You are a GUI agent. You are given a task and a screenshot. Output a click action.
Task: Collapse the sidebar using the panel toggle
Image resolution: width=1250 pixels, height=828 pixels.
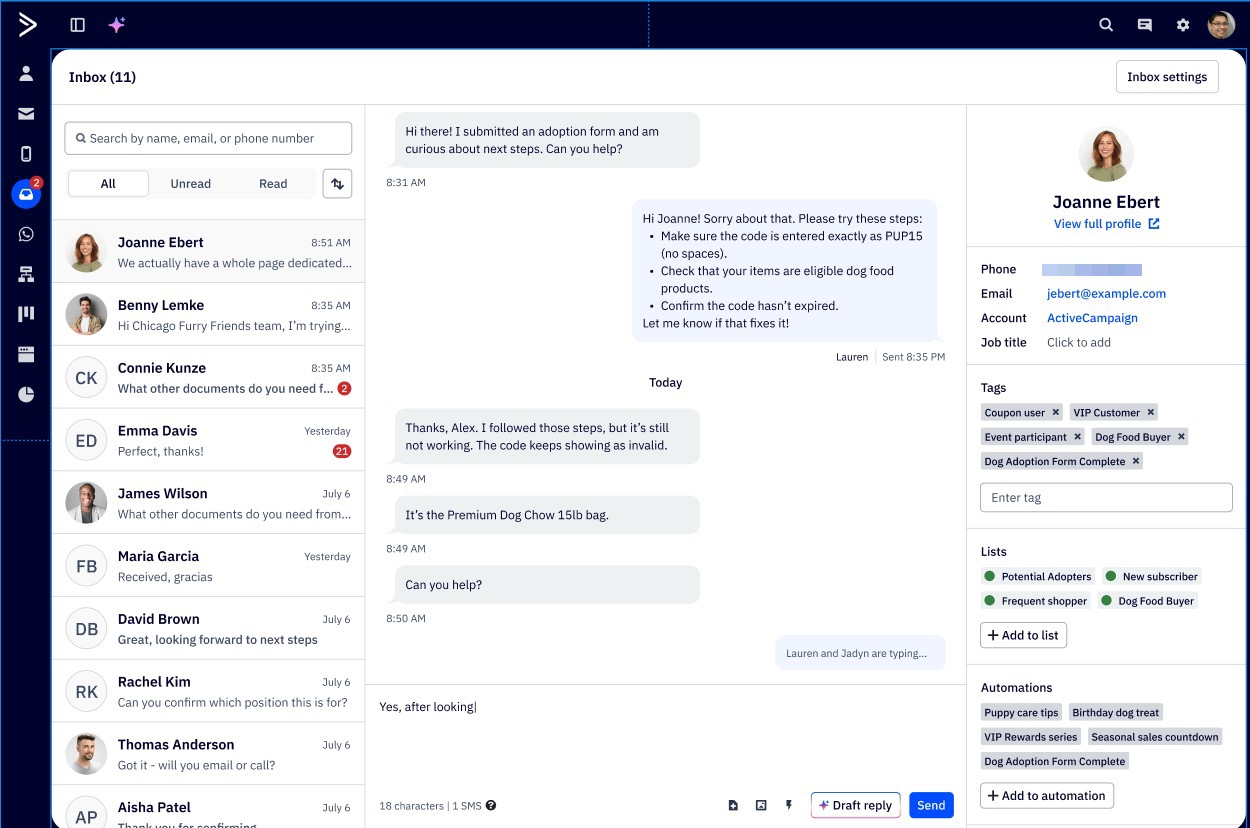click(x=77, y=24)
